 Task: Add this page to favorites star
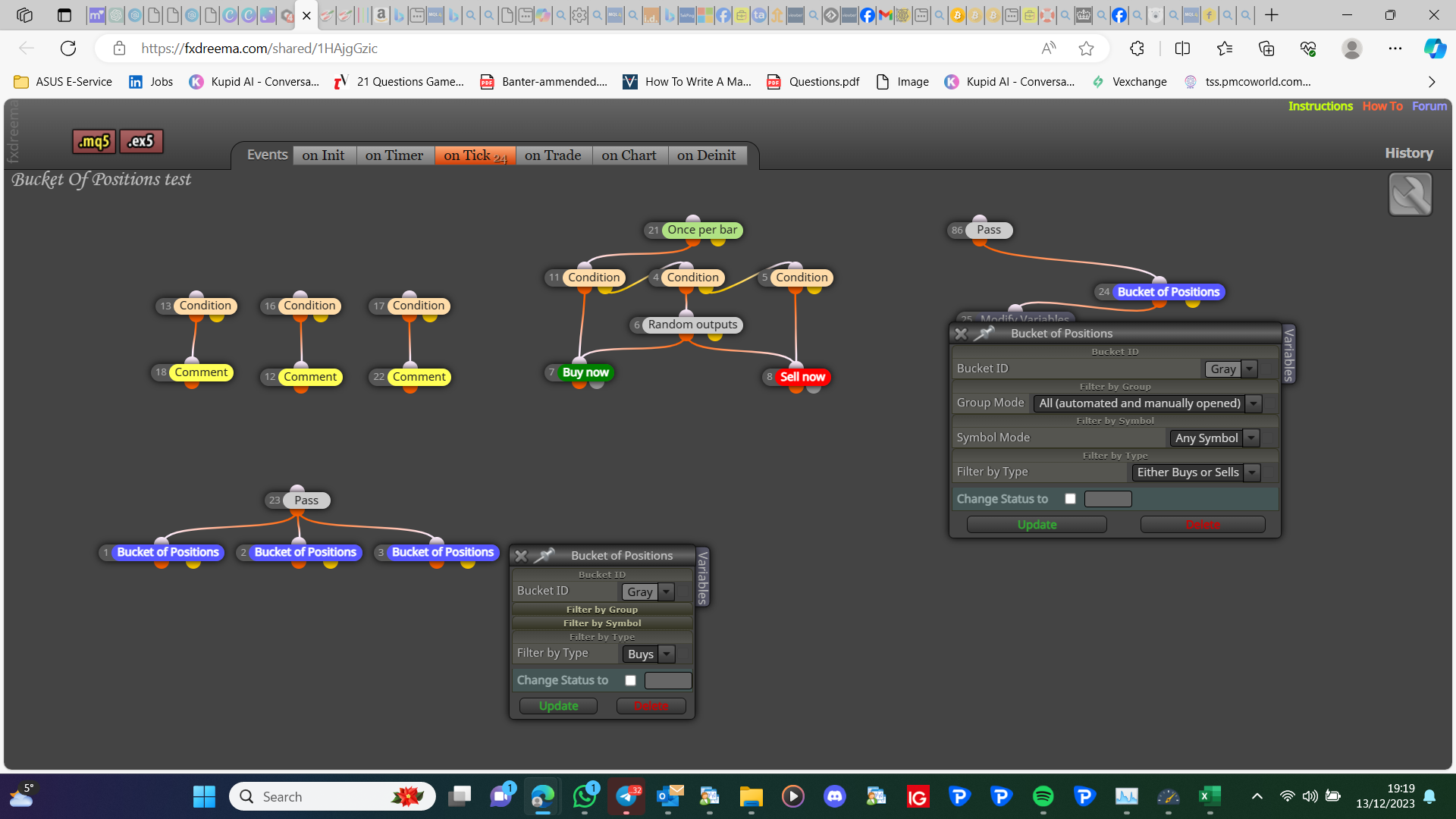pyautogui.click(x=1086, y=49)
